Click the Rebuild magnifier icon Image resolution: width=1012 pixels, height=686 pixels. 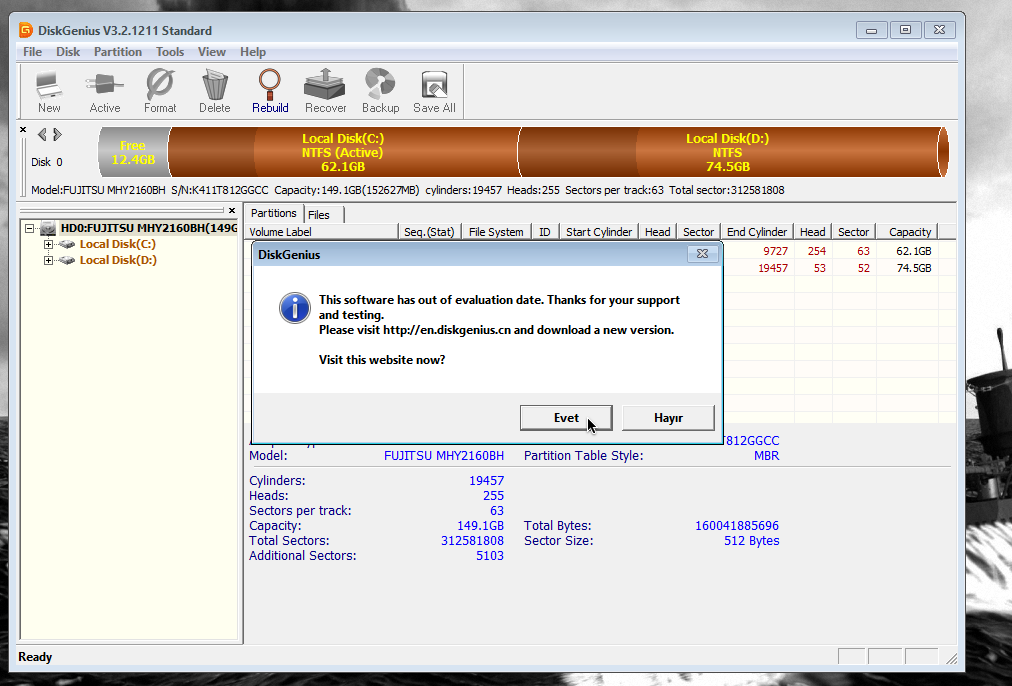270,85
